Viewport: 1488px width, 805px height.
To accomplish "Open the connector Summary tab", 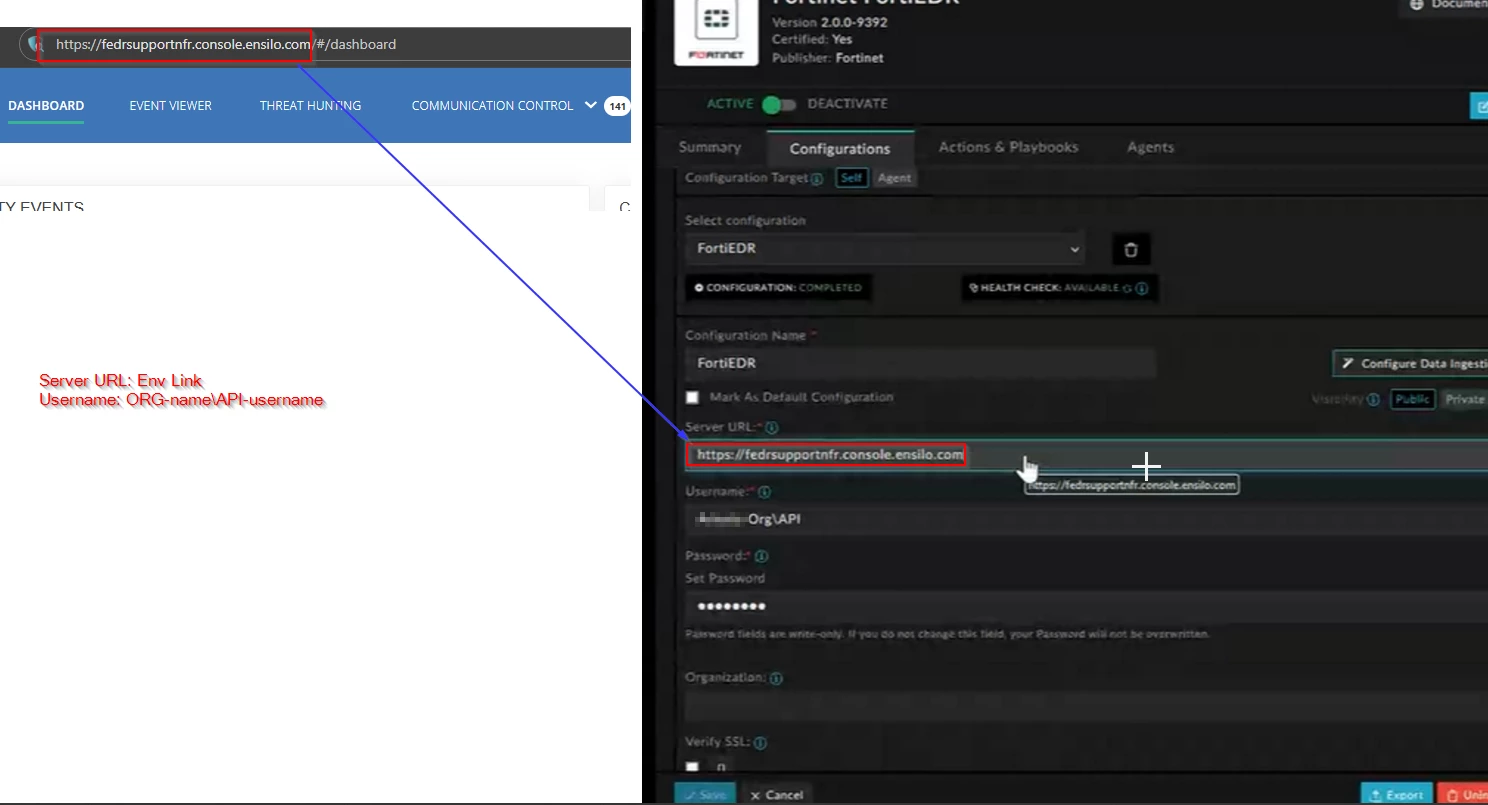I will click(x=710, y=147).
